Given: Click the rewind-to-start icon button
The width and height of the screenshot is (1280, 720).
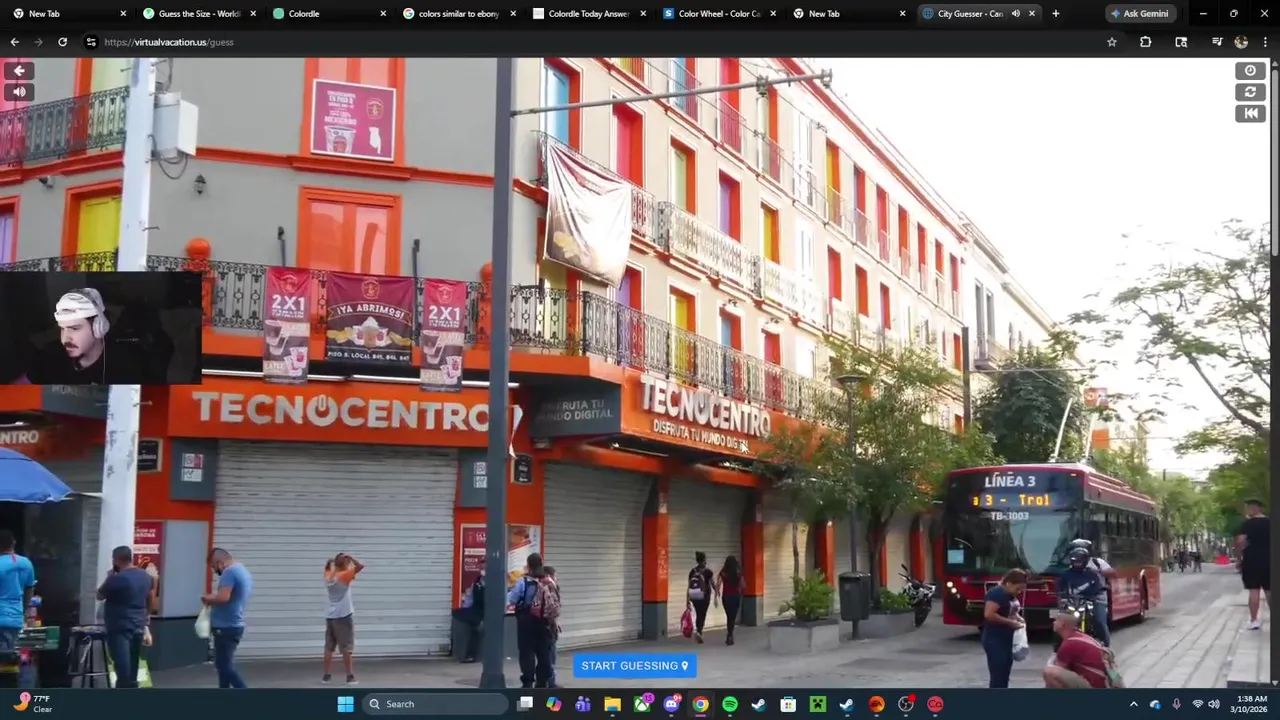Looking at the screenshot, I should coord(1250,113).
